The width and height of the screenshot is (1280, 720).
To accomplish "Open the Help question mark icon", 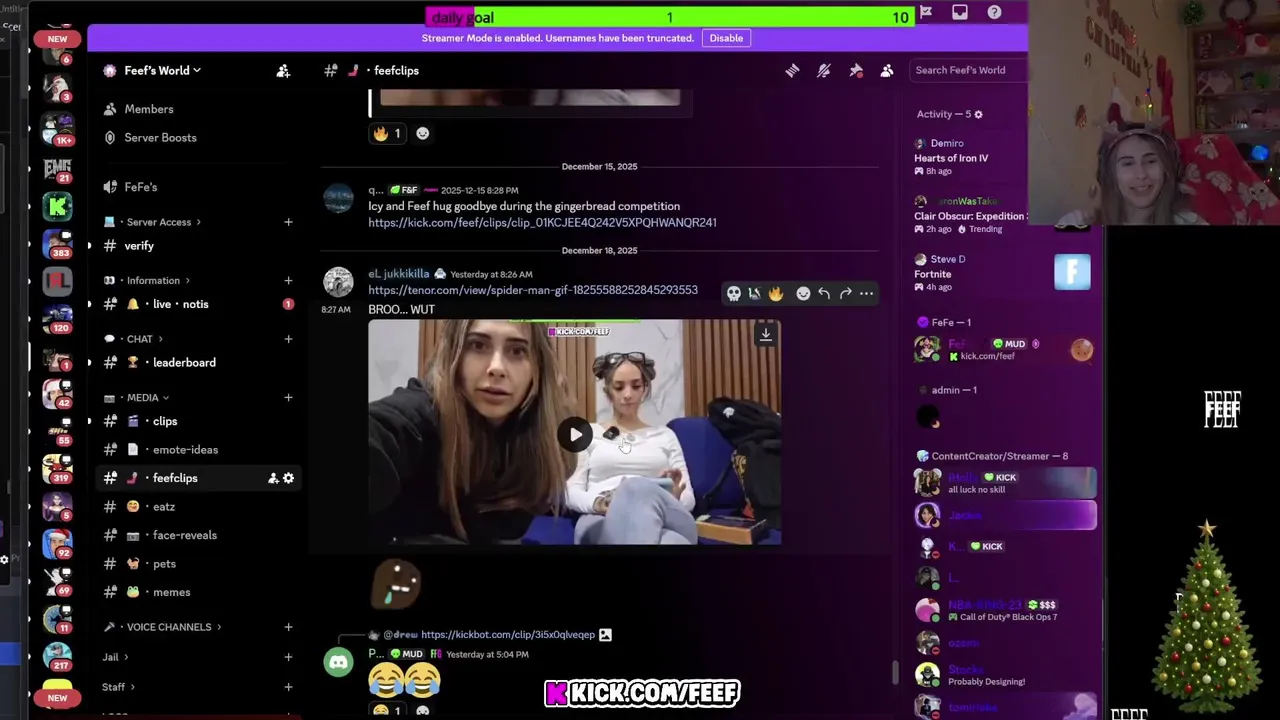I will point(994,12).
